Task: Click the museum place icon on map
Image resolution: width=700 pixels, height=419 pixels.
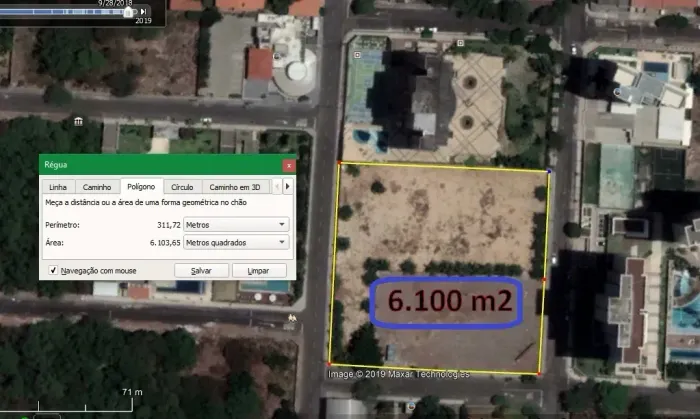Action: pyautogui.click(x=79, y=121)
